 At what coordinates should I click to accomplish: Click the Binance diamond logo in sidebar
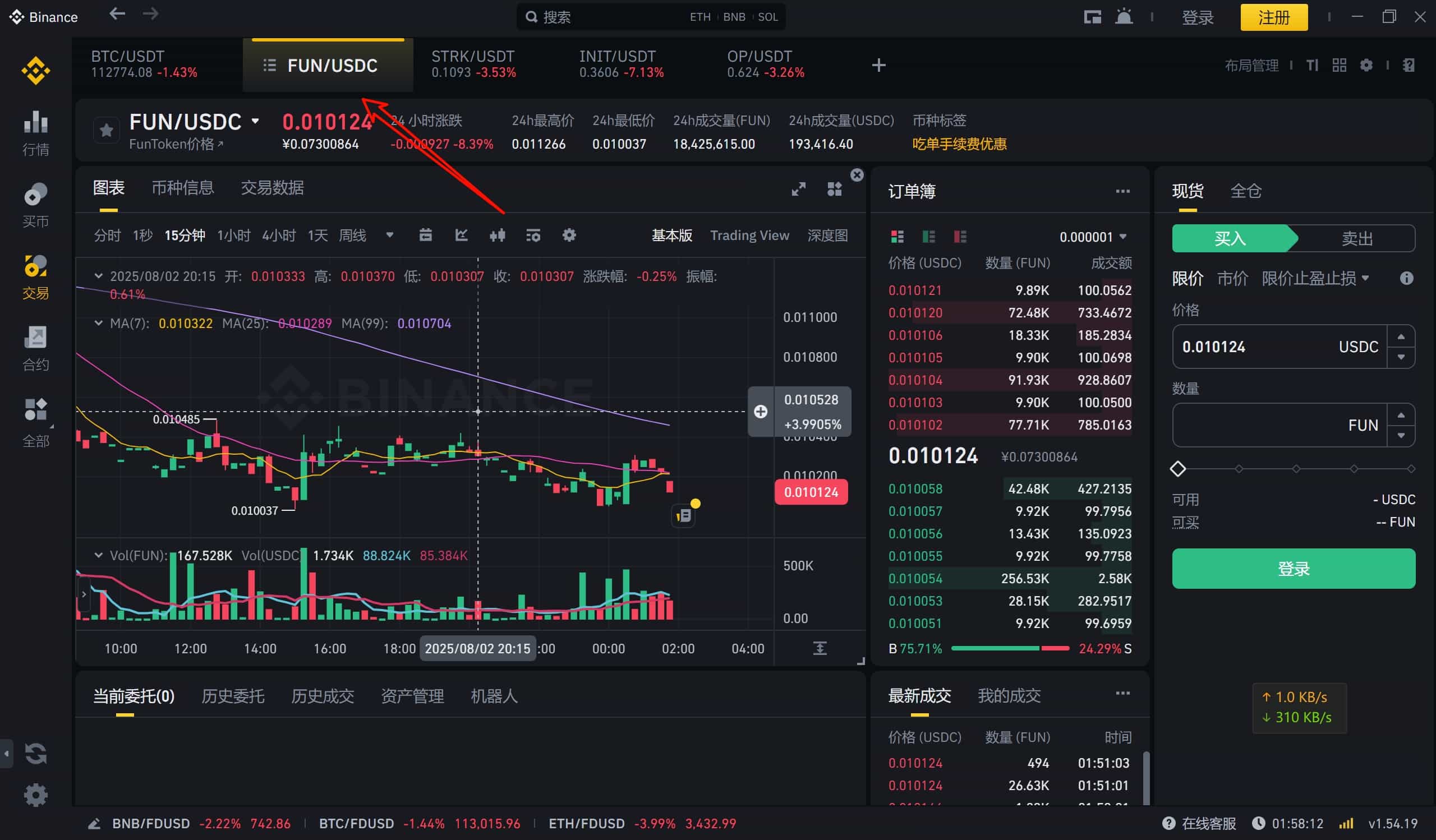35,71
